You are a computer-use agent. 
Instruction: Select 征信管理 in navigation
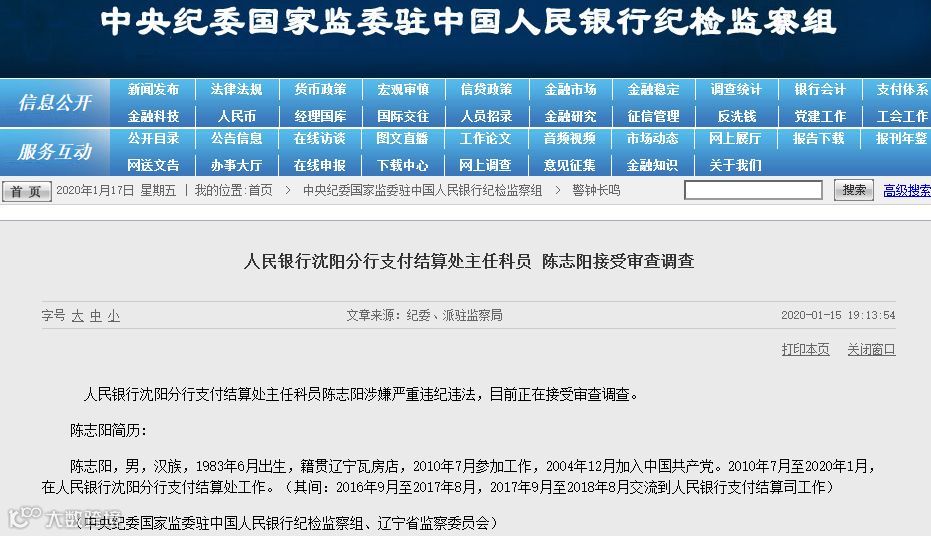[x=653, y=116]
